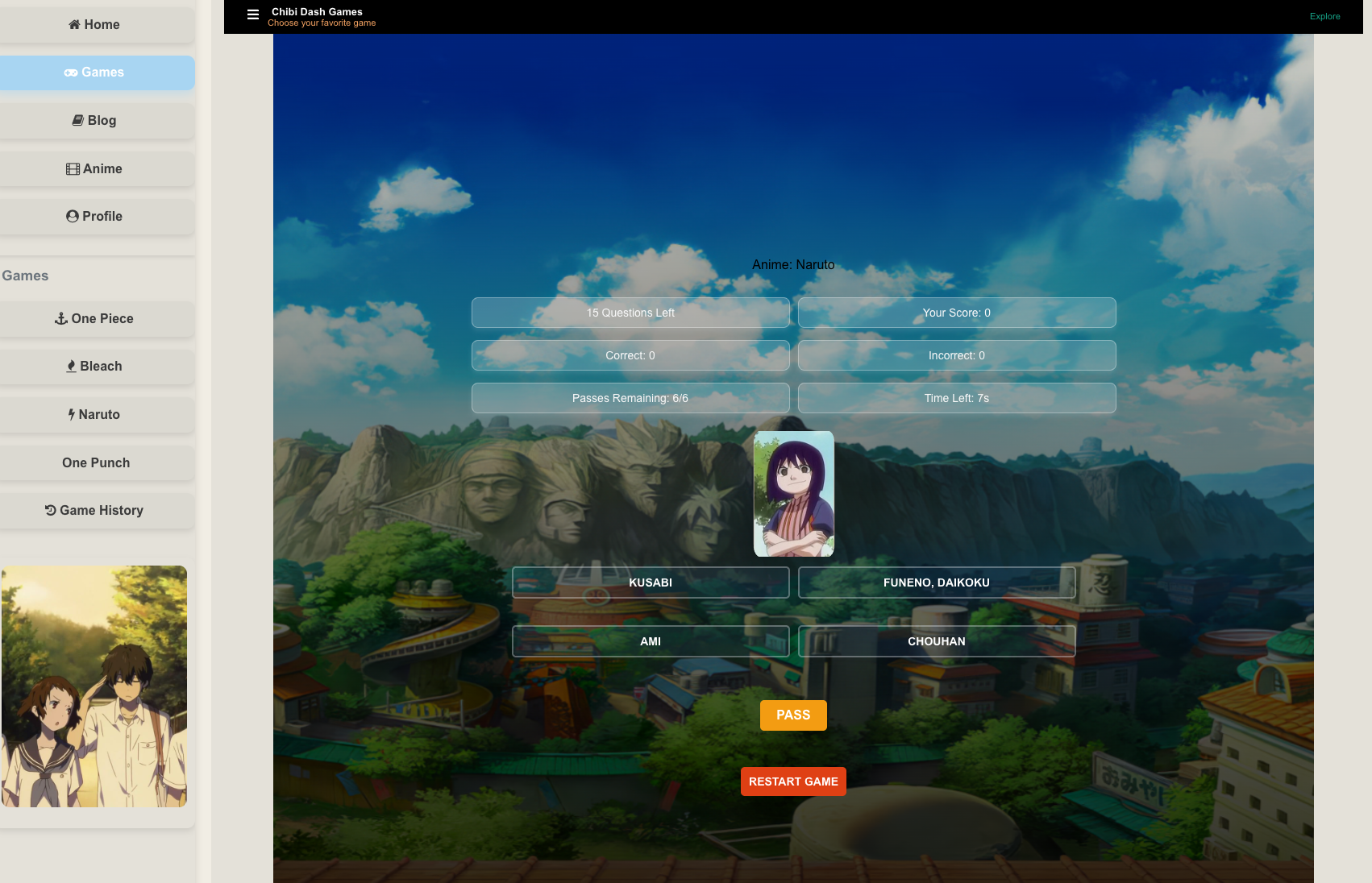Click the gamepad icon beside Games
Screen dimensions: 1372x883
tap(71, 73)
